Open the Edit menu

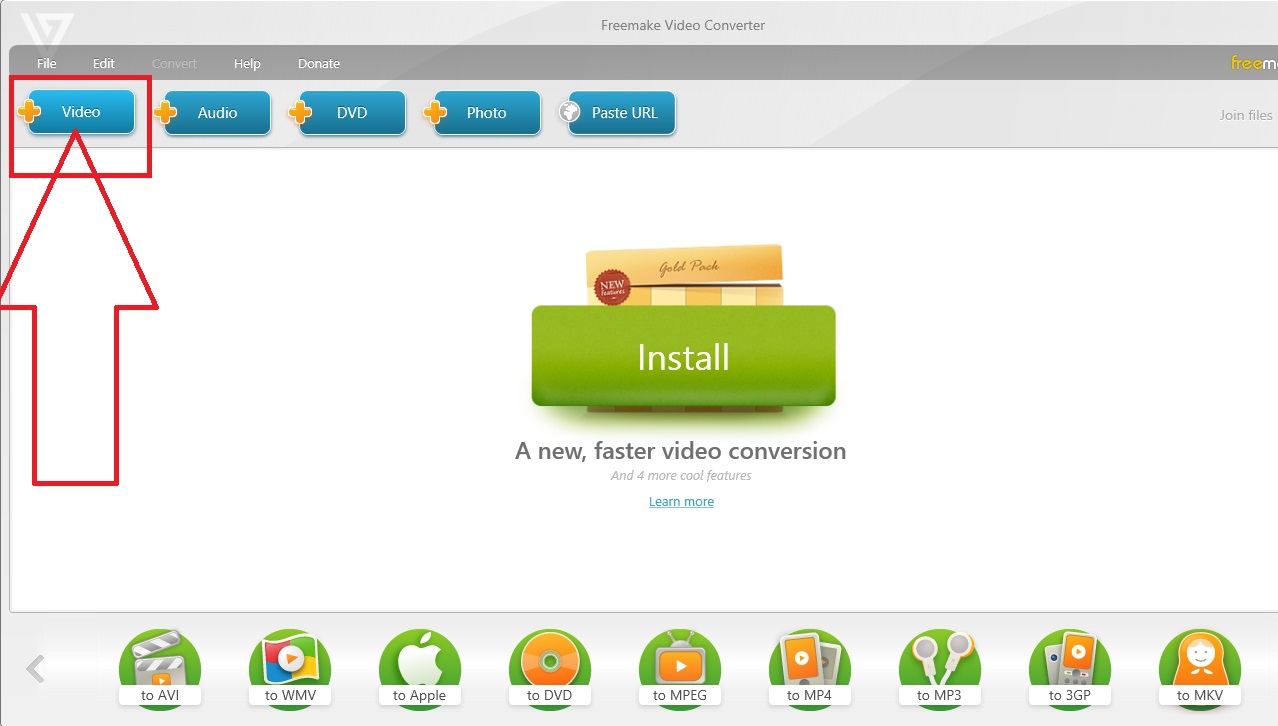(x=104, y=63)
